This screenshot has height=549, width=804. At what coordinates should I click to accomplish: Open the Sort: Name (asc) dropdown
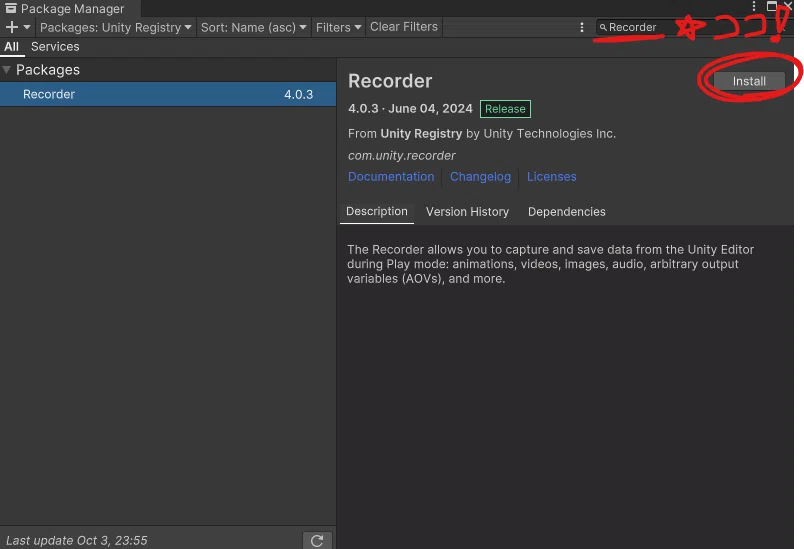(x=253, y=27)
